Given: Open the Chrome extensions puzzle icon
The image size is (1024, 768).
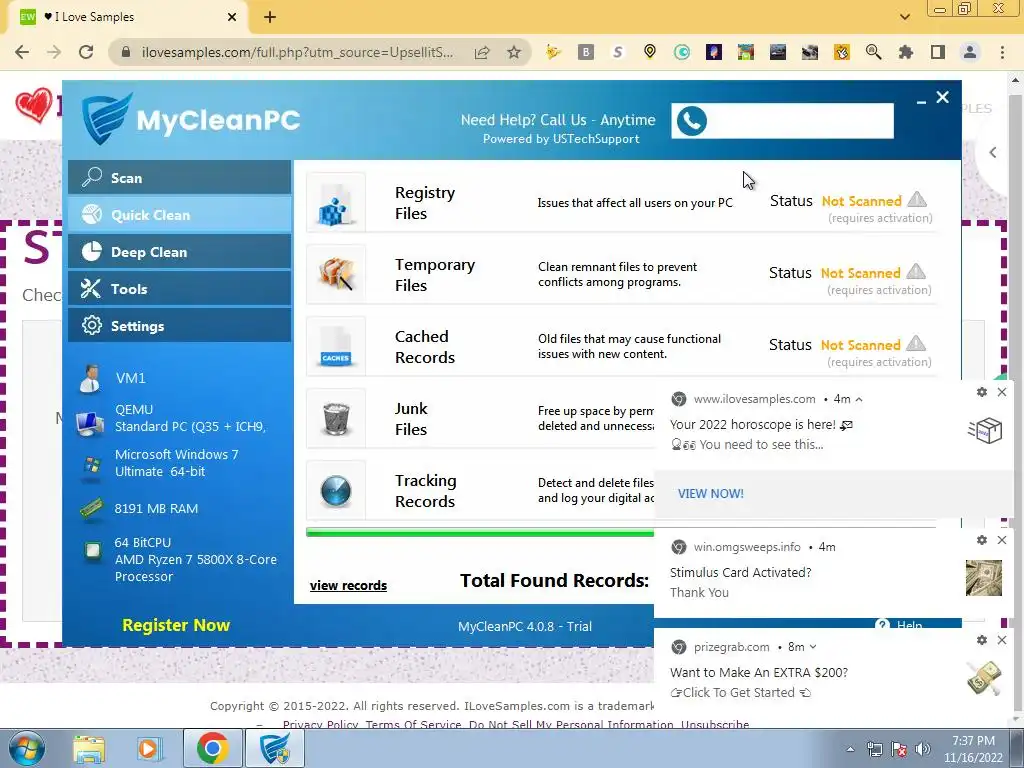Looking at the screenshot, I should coord(906,52).
